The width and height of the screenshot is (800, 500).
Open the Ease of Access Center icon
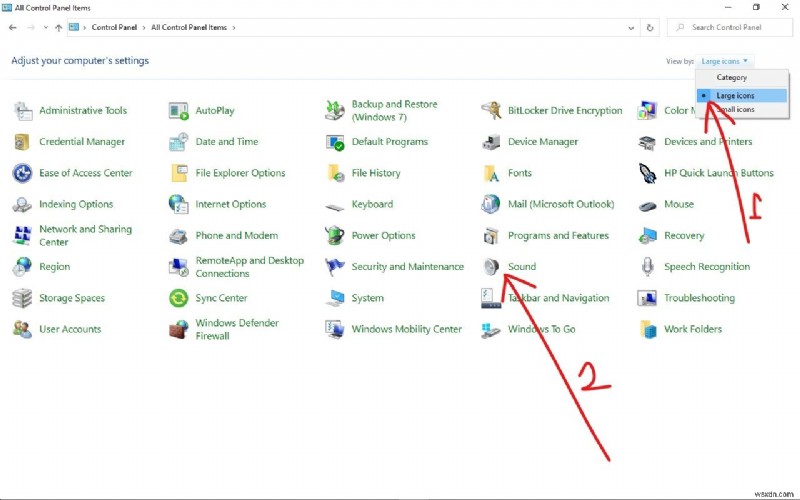tap(22, 173)
